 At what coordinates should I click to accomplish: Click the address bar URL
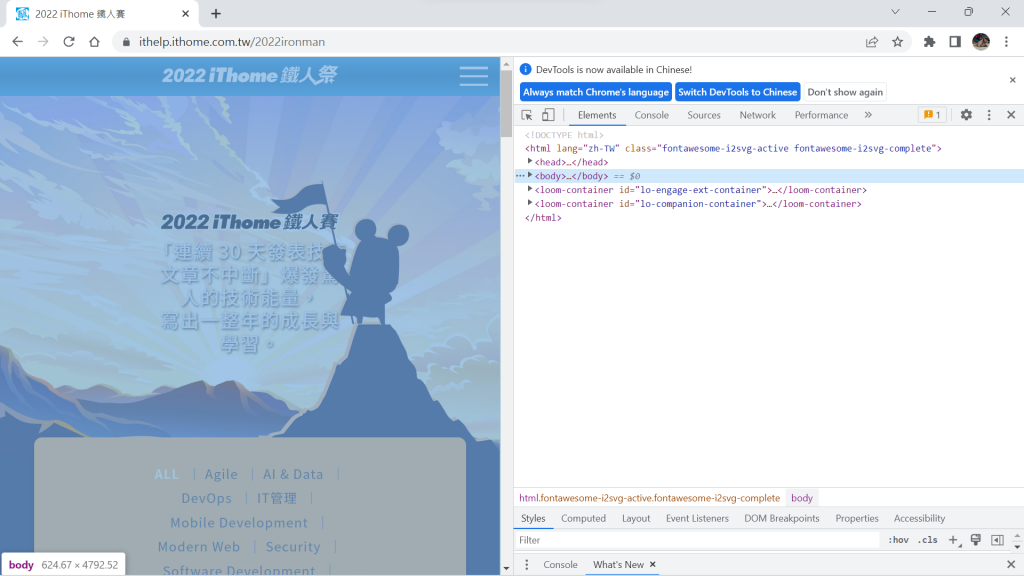(232, 42)
